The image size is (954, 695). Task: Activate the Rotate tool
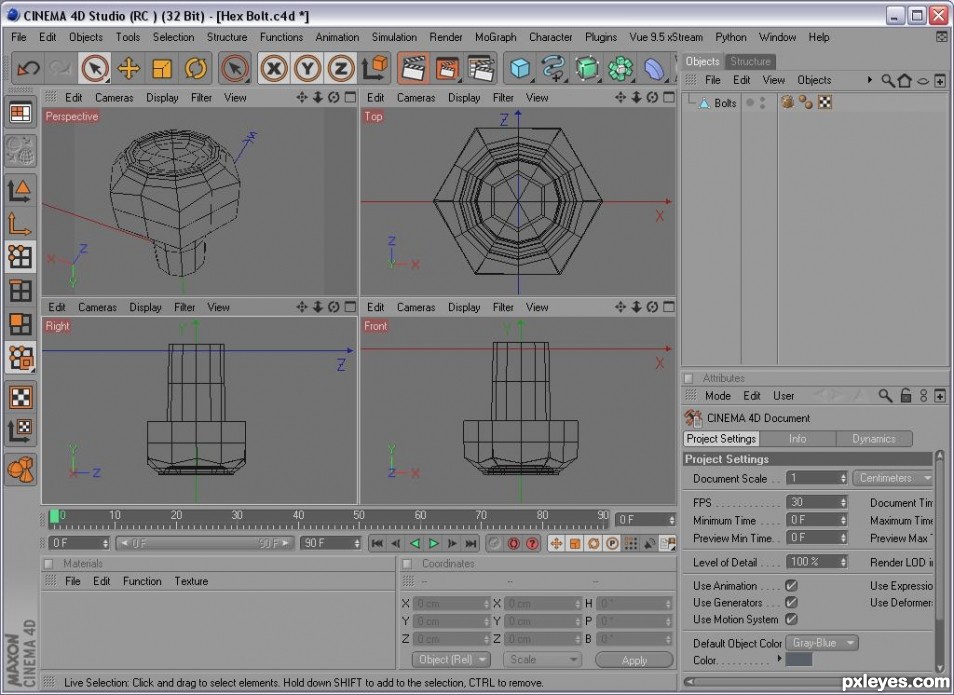tap(195, 68)
